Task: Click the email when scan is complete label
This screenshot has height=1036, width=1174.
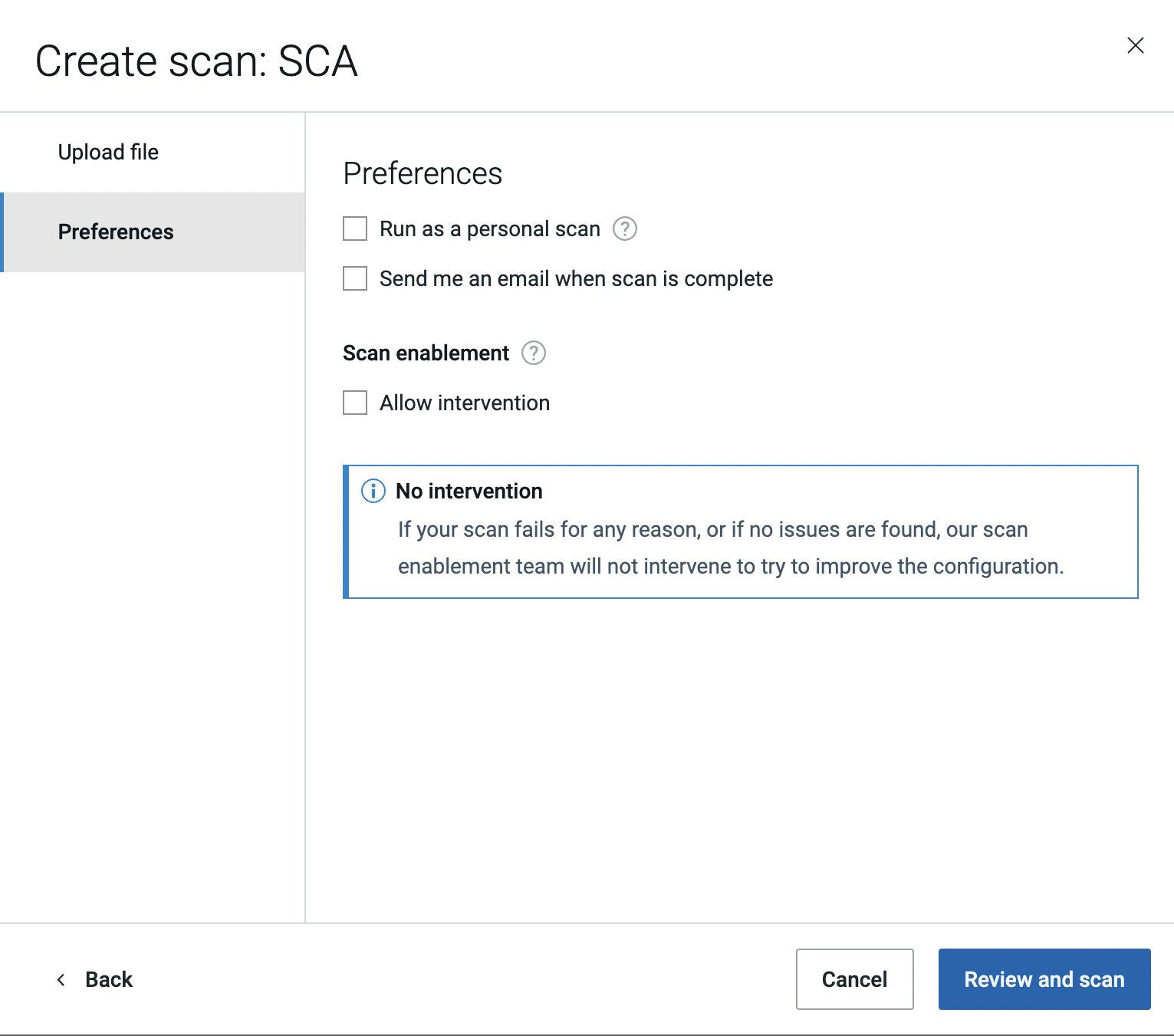Action: (576, 278)
